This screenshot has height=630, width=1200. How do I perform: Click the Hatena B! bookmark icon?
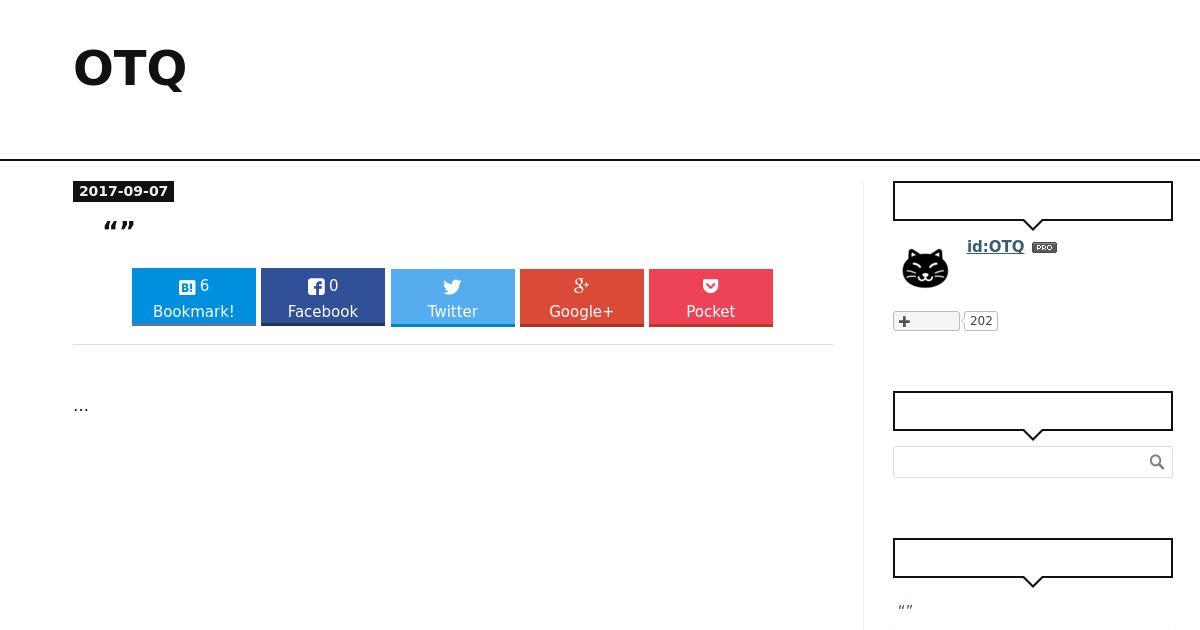pyautogui.click(x=187, y=287)
